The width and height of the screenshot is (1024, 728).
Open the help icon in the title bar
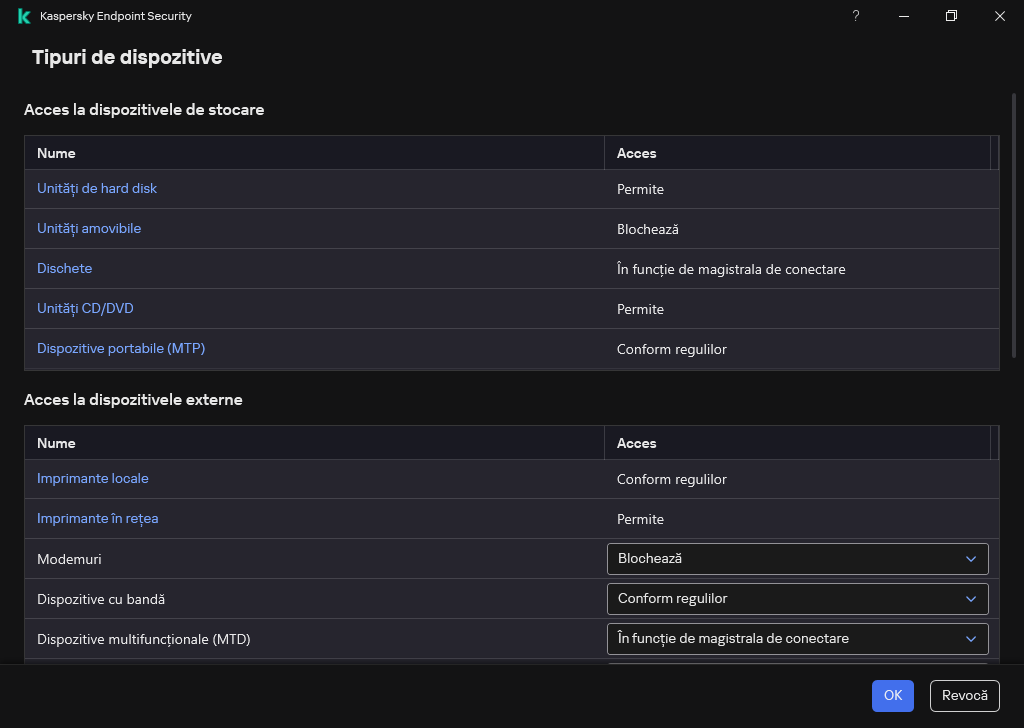tap(855, 16)
